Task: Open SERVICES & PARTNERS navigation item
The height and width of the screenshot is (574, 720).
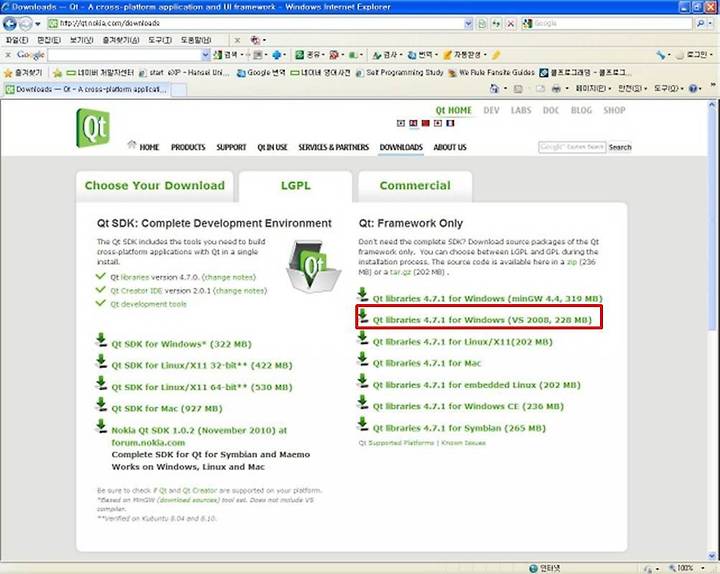Action: 333,147
